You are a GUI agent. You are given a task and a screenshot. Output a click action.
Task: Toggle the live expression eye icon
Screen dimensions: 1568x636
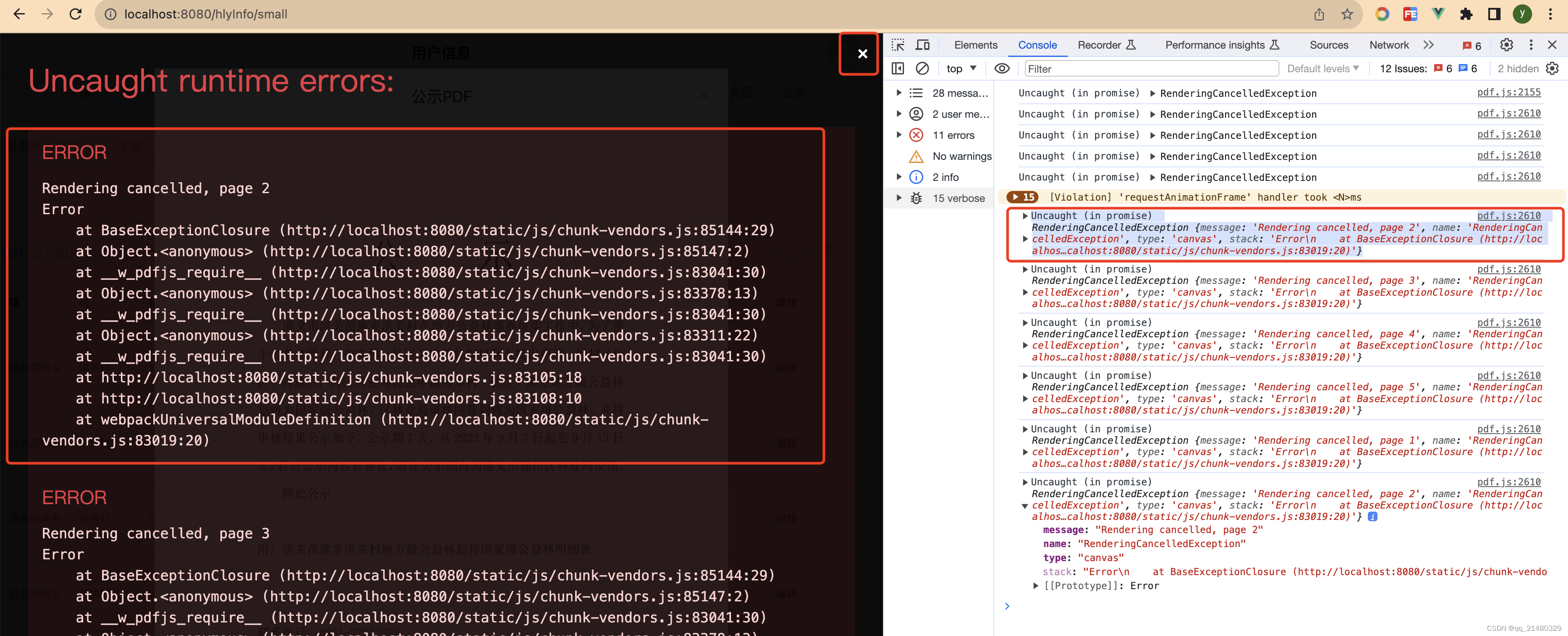[x=1002, y=68]
